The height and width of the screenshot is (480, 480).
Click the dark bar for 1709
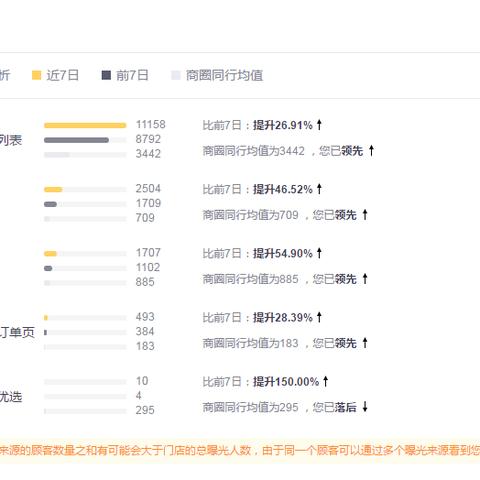[50, 204]
